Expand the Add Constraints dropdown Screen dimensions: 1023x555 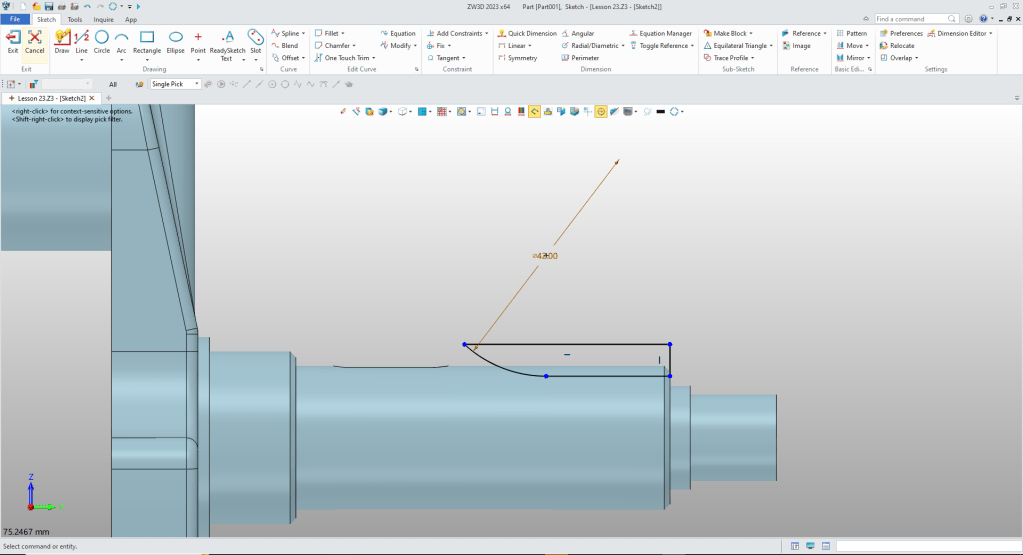pyautogui.click(x=487, y=33)
